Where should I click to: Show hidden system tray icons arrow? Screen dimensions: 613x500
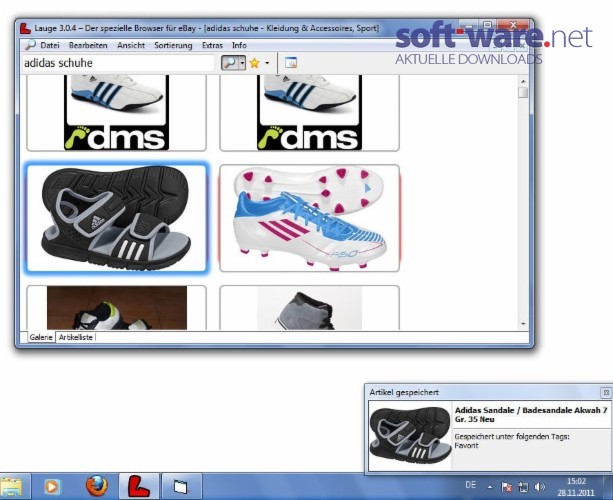[x=490, y=487]
